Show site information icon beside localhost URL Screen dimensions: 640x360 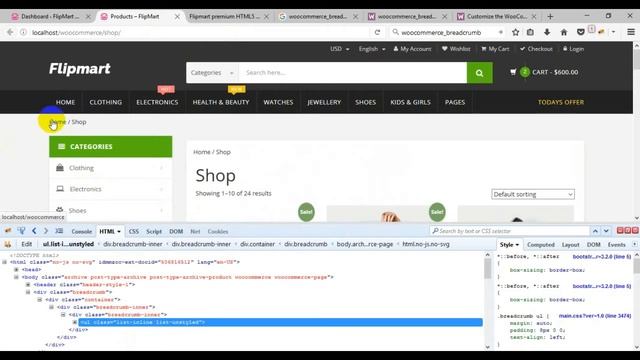click(x=23, y=32)
